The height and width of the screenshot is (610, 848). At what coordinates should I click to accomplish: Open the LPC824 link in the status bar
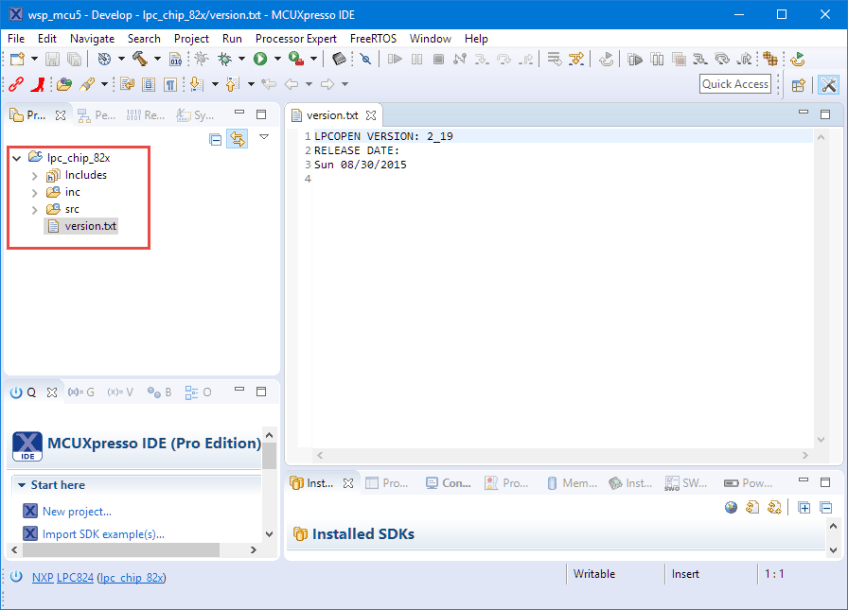click(76, 577)
